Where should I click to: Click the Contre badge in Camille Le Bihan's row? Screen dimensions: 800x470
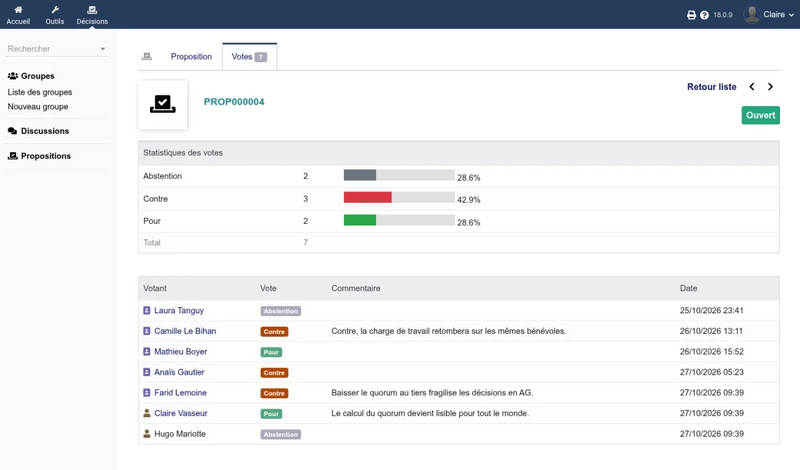coord(274,332)
